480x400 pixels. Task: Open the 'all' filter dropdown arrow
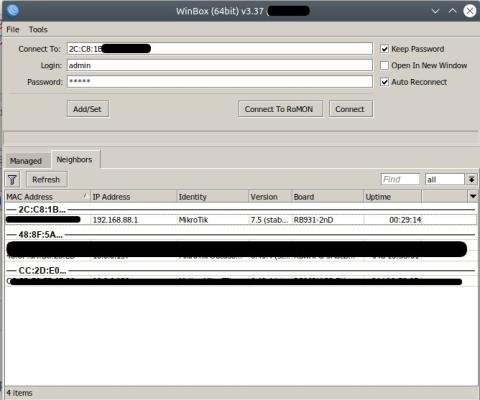(x=472, y=180)
